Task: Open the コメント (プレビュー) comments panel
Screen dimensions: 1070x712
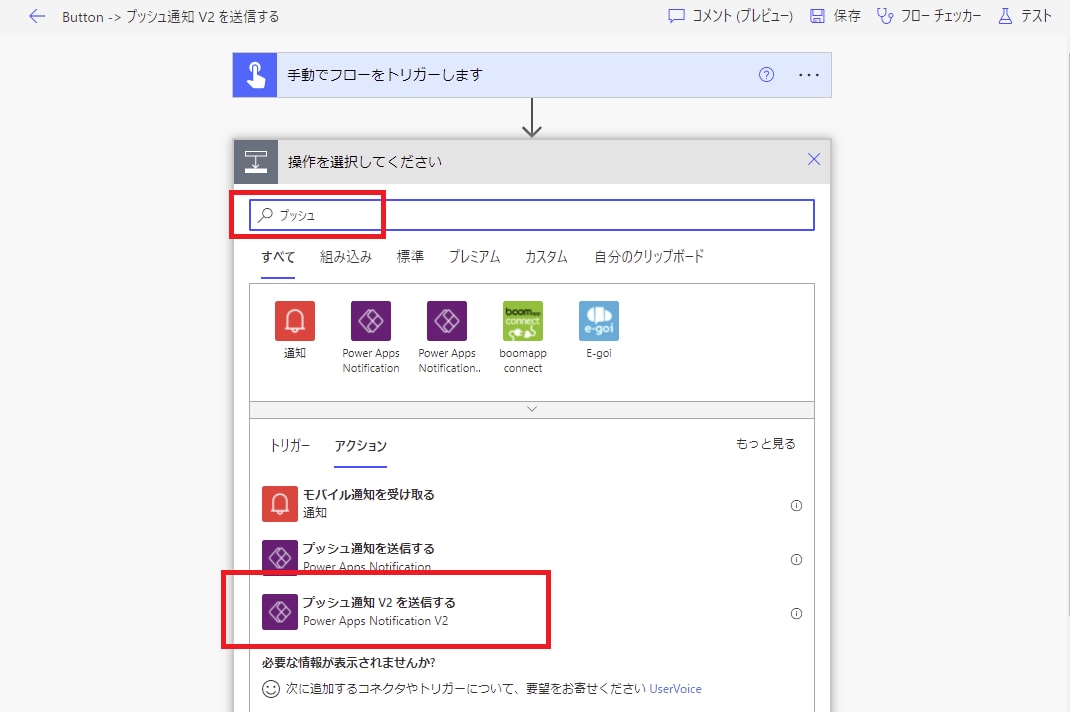Action: point(730,16)
